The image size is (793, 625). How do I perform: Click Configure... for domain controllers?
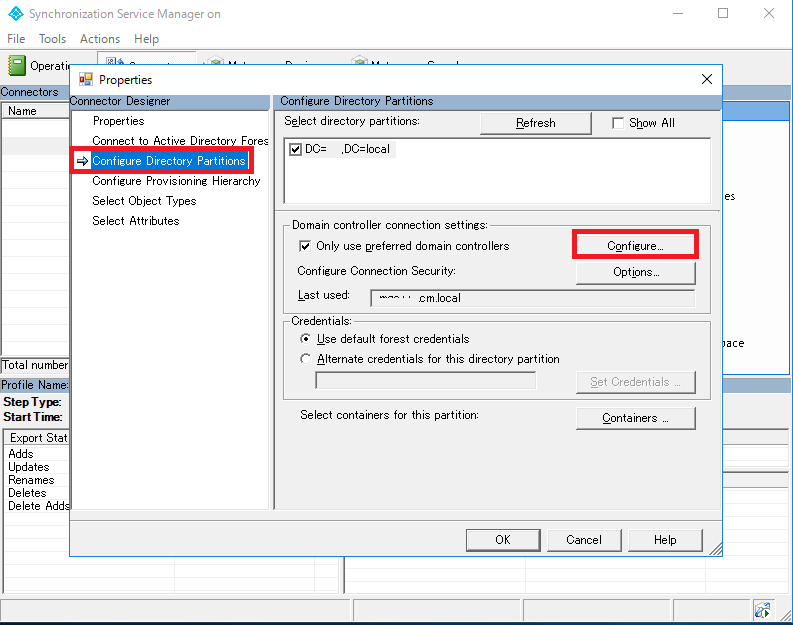tap(635, 246)
